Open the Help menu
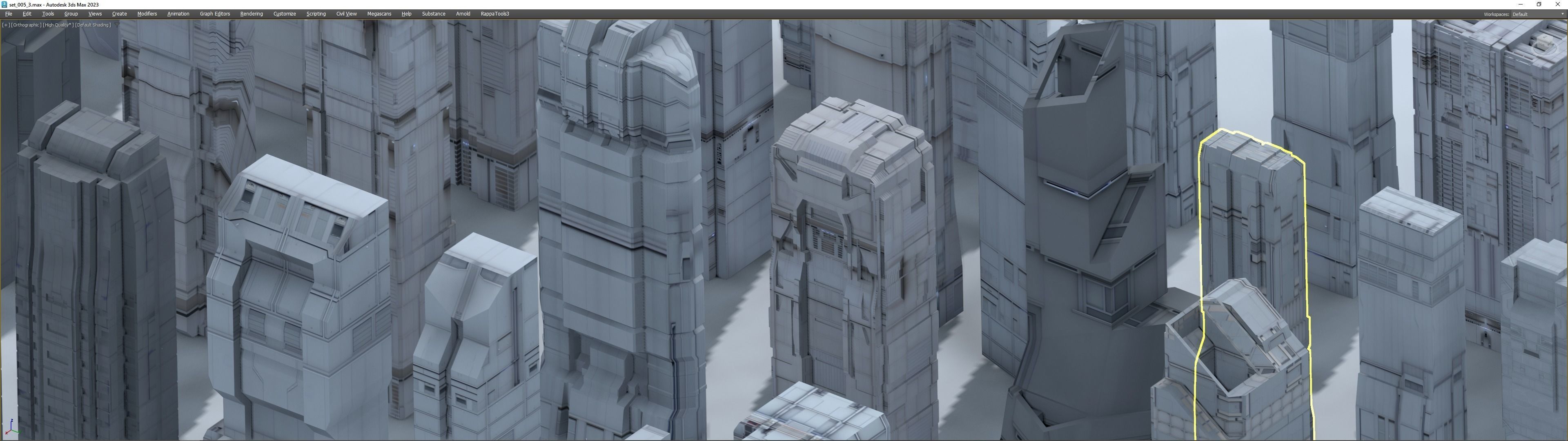Image resolution: width=1568 pixels, height=441 pixels. tap(406, 13)
